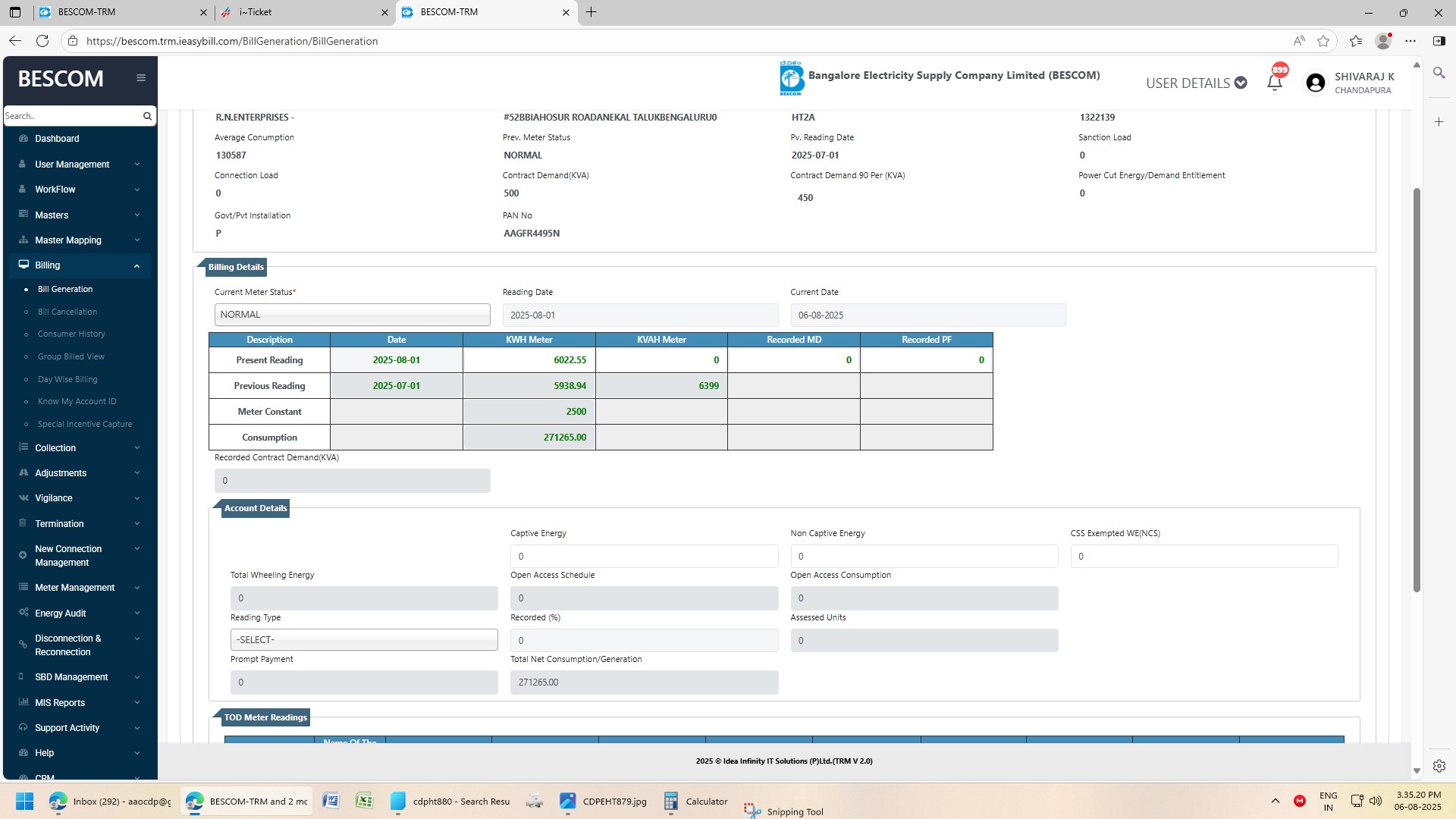Open the Dashboard sidebar item
1456x819 pixels.
(x=57, y=139)
